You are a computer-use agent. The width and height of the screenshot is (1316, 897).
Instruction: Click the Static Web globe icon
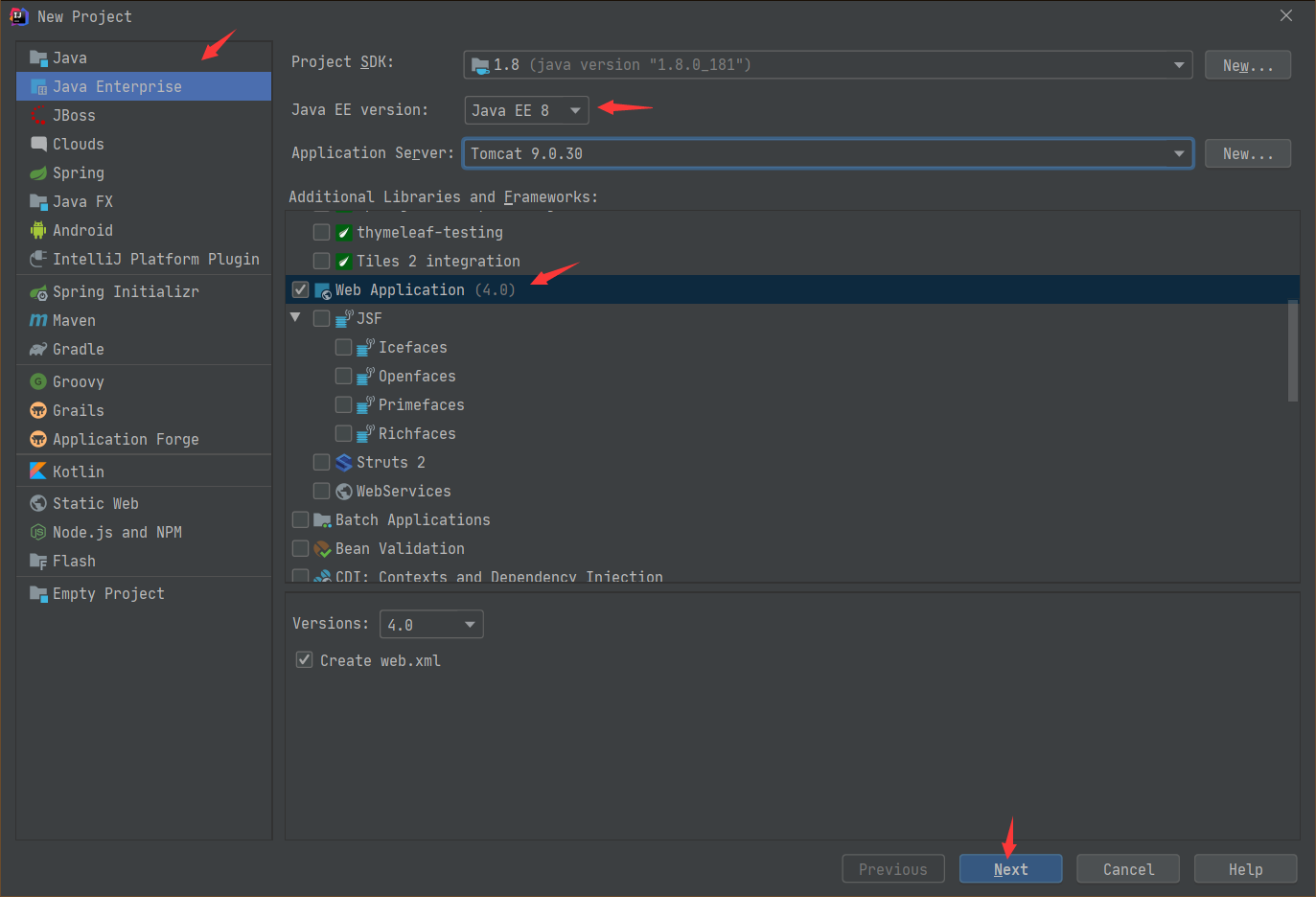tap(38, 503)
